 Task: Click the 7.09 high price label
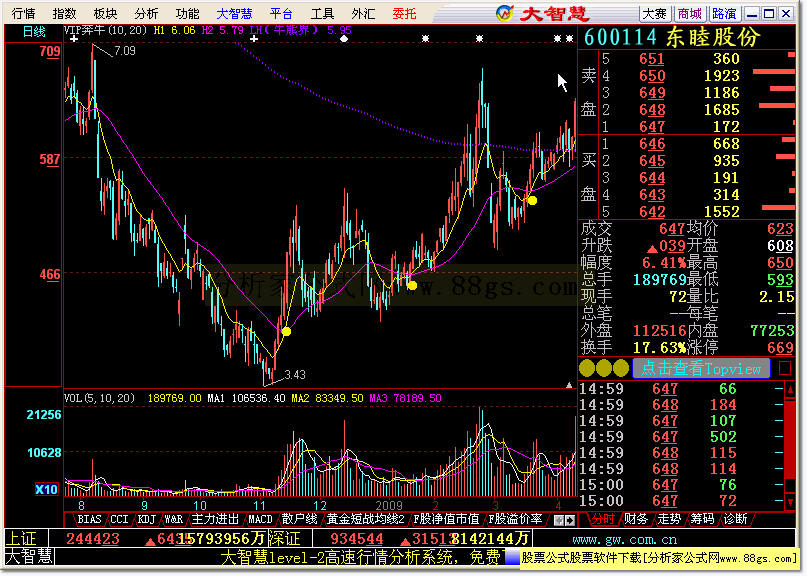[x=125, y=51]
